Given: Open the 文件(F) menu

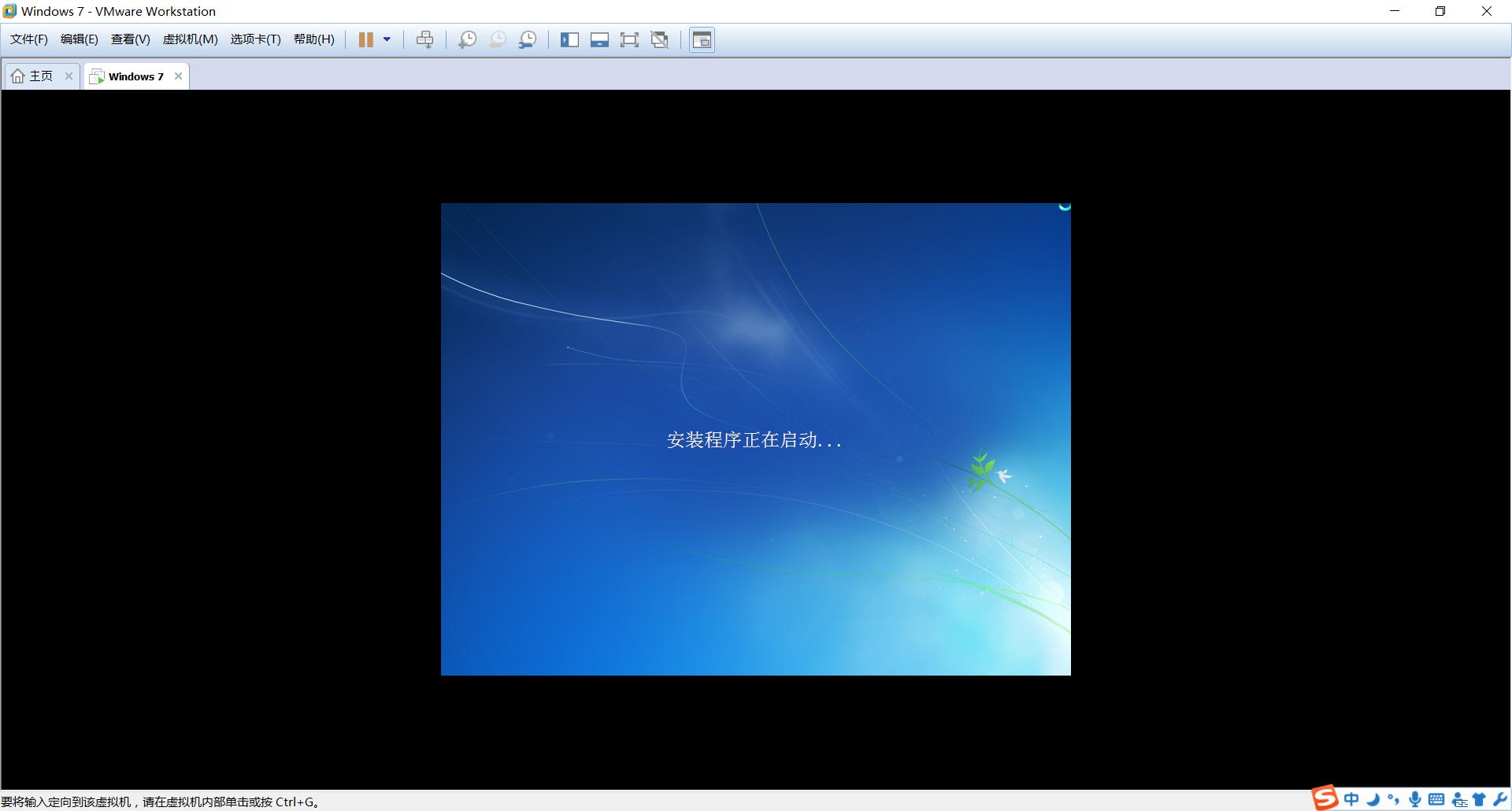Looking at the screenshot, I should point(29,39).
